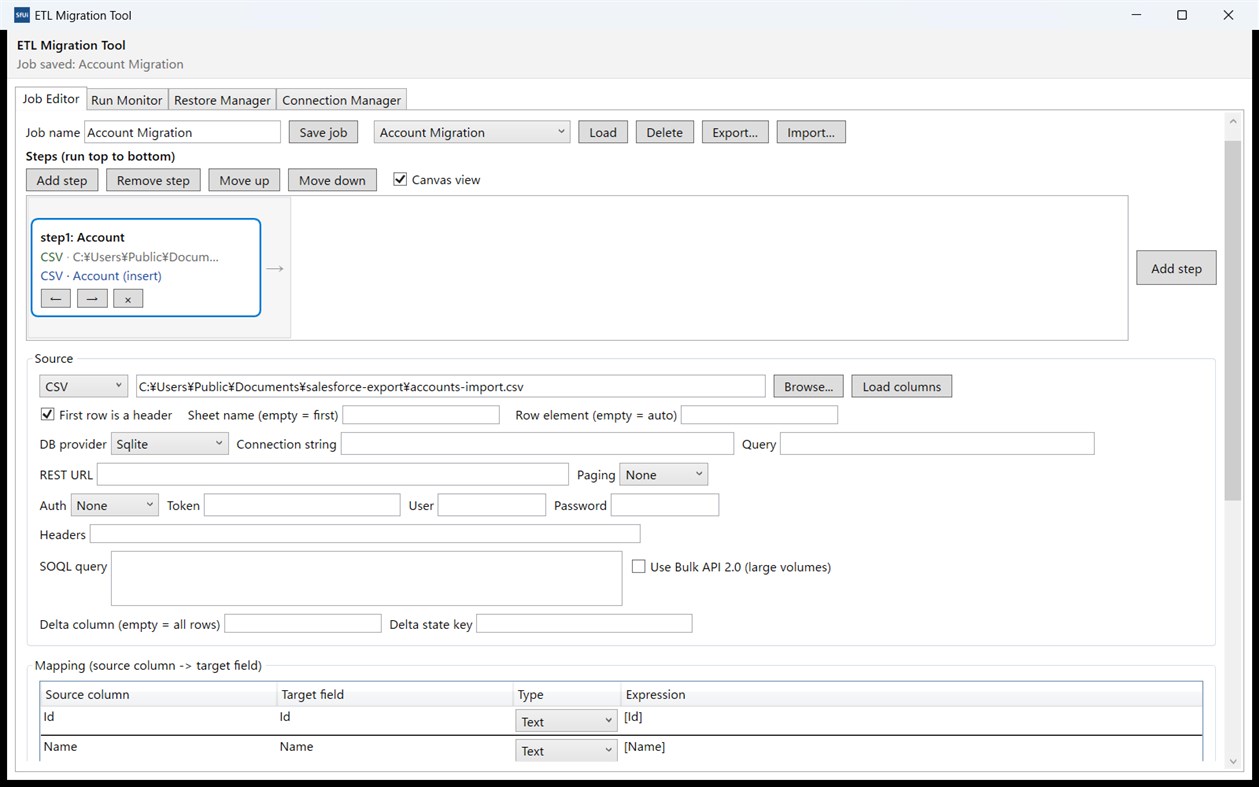1259x787 pixels.
Task: Toggle the "First row is a header" checkbox
Action: [x=47, y=414]
